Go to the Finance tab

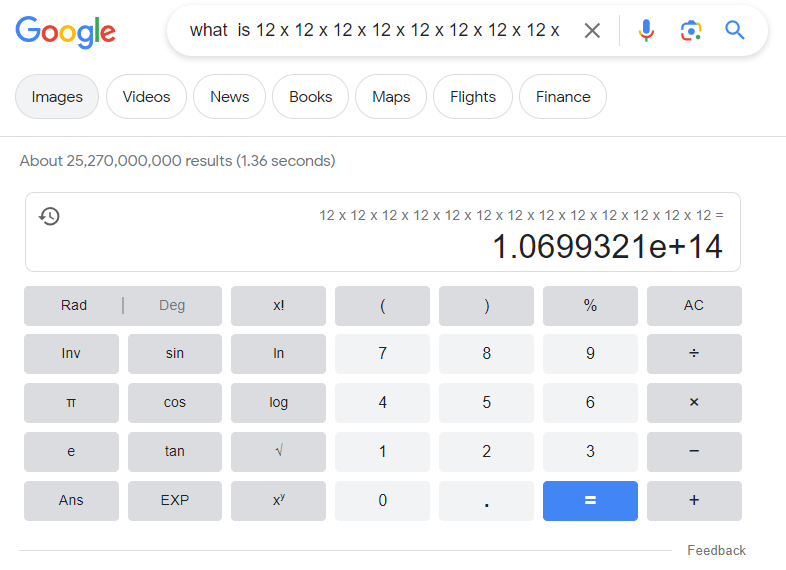pyautogui.click(x=563, y=97)
